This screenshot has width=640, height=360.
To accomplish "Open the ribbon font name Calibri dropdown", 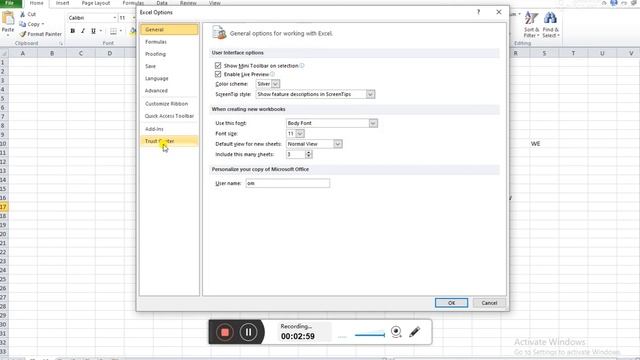I will [115, 18].
